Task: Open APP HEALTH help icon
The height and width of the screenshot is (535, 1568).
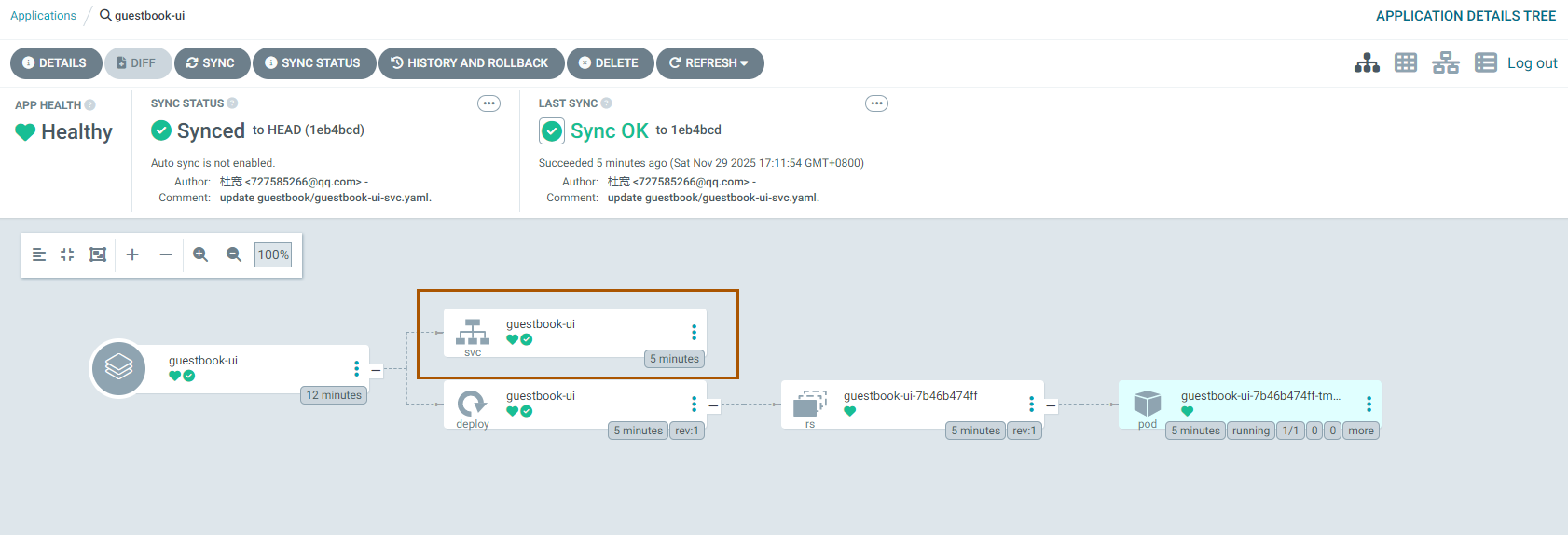Action: [x=89, y=105]
